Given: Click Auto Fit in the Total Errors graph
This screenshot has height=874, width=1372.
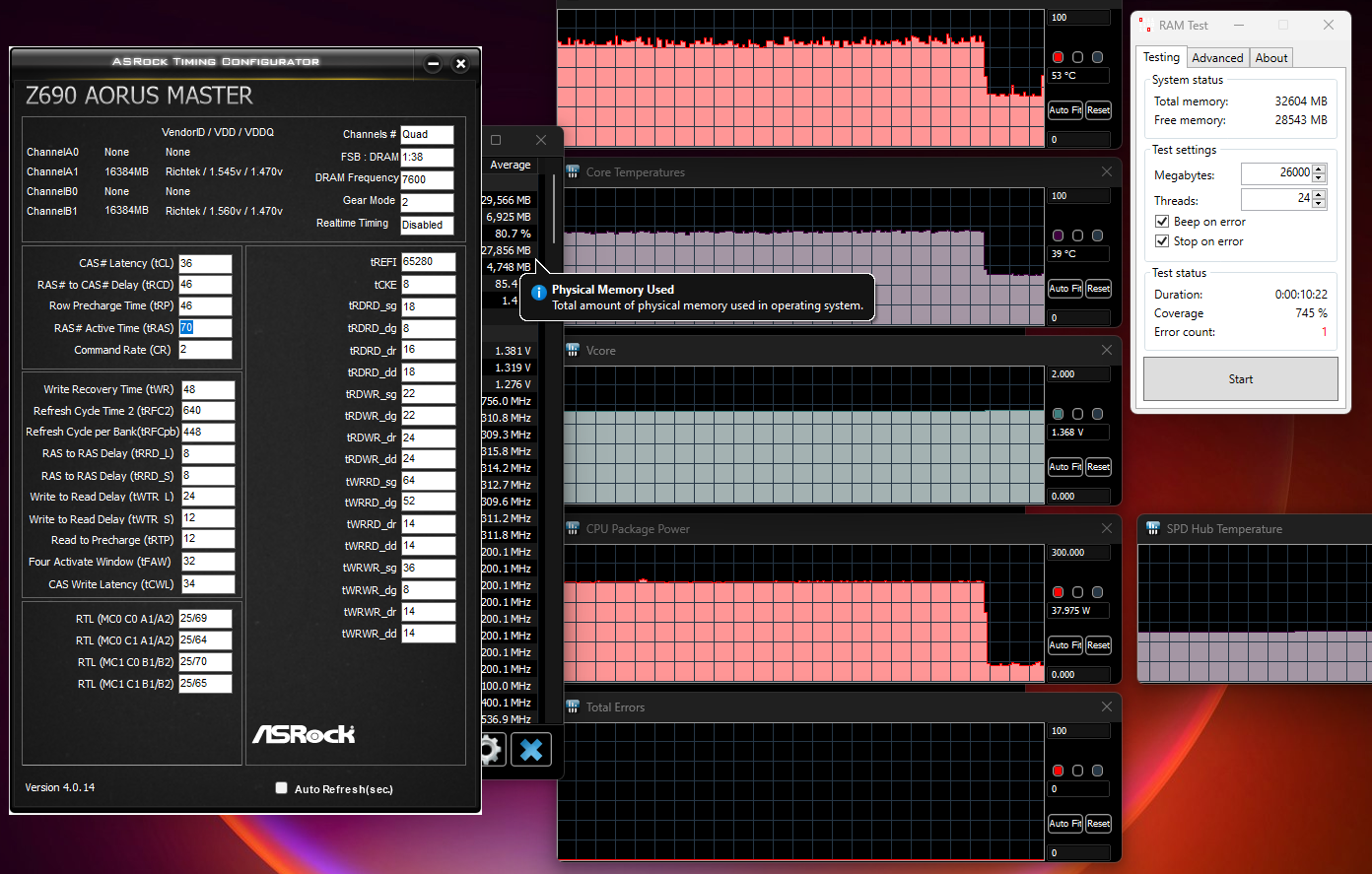Looking at the screenshot, I should [x=1064, y=824].
